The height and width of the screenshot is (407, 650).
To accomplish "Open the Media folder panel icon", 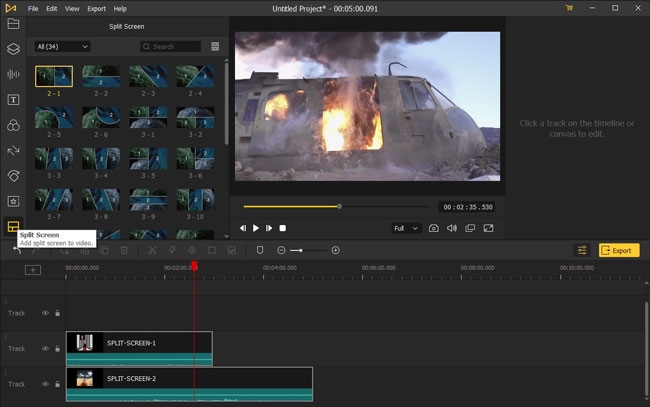I will tap(13, 24).
